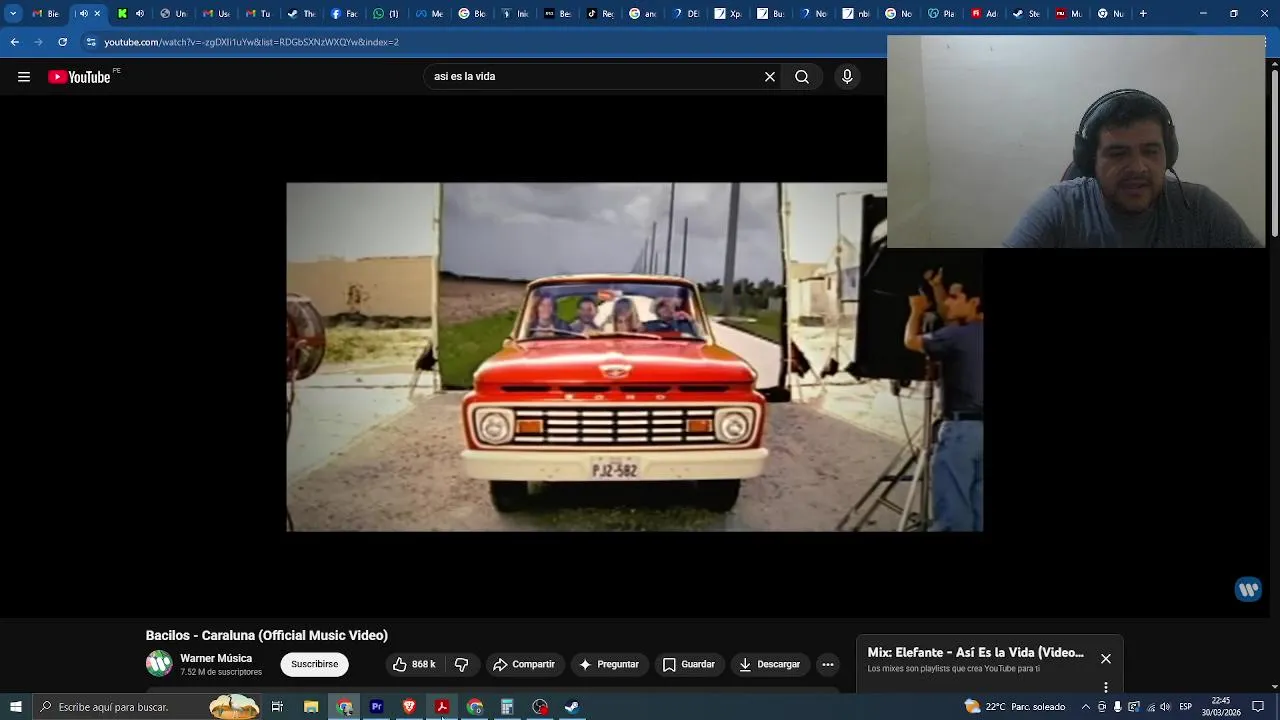Switch to the first Gmail tab

[46, 14]
